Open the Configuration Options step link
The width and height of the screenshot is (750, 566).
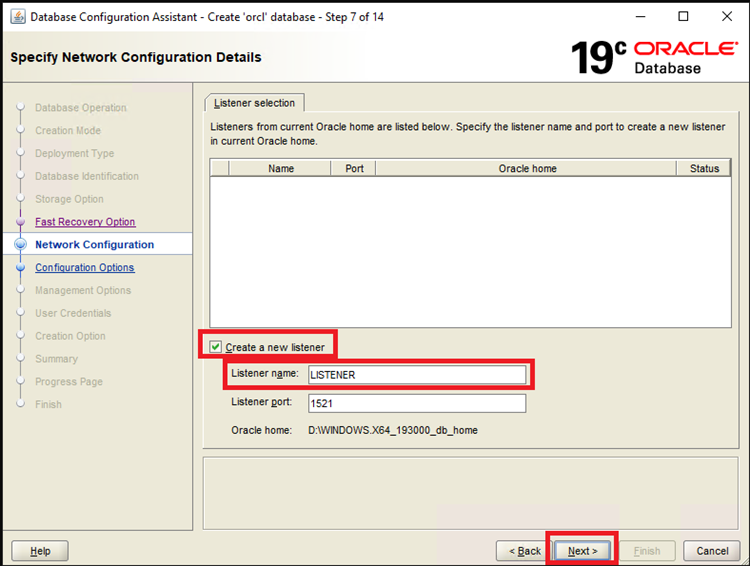[85, 267]
